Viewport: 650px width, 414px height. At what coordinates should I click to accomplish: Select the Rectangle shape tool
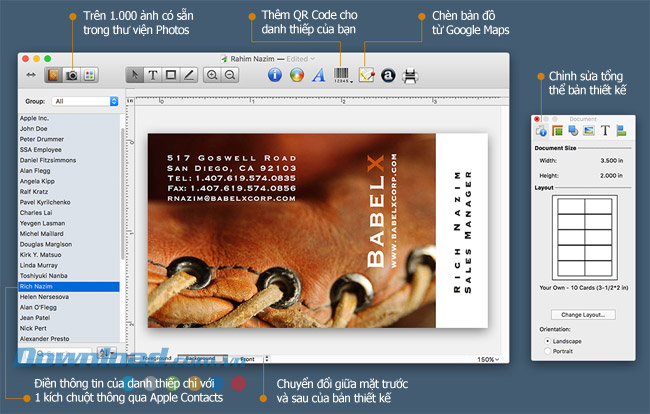coord(171,75)
